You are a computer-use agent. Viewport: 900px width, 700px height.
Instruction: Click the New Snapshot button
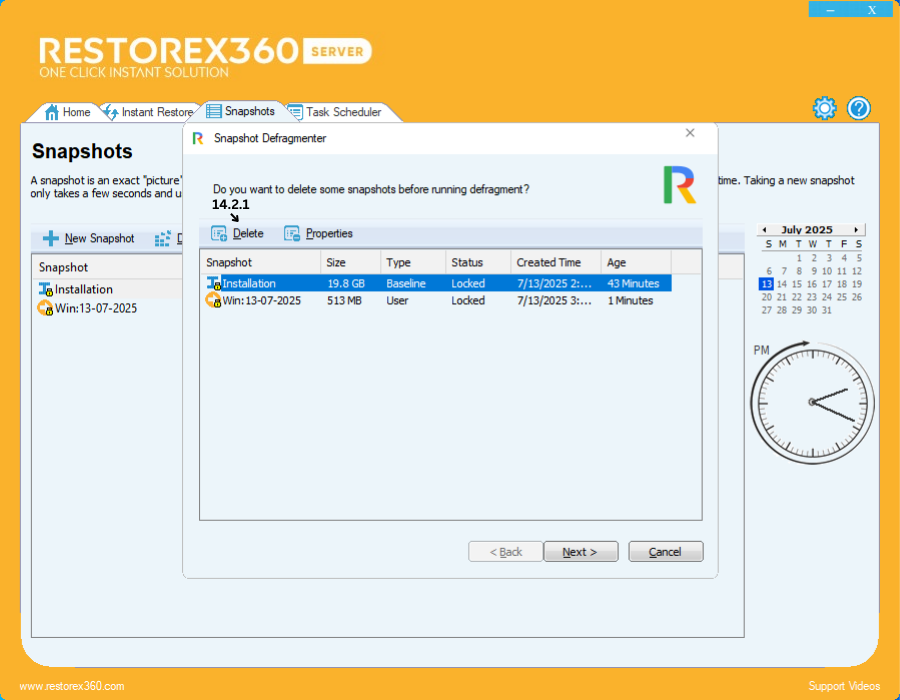point(89,238)
